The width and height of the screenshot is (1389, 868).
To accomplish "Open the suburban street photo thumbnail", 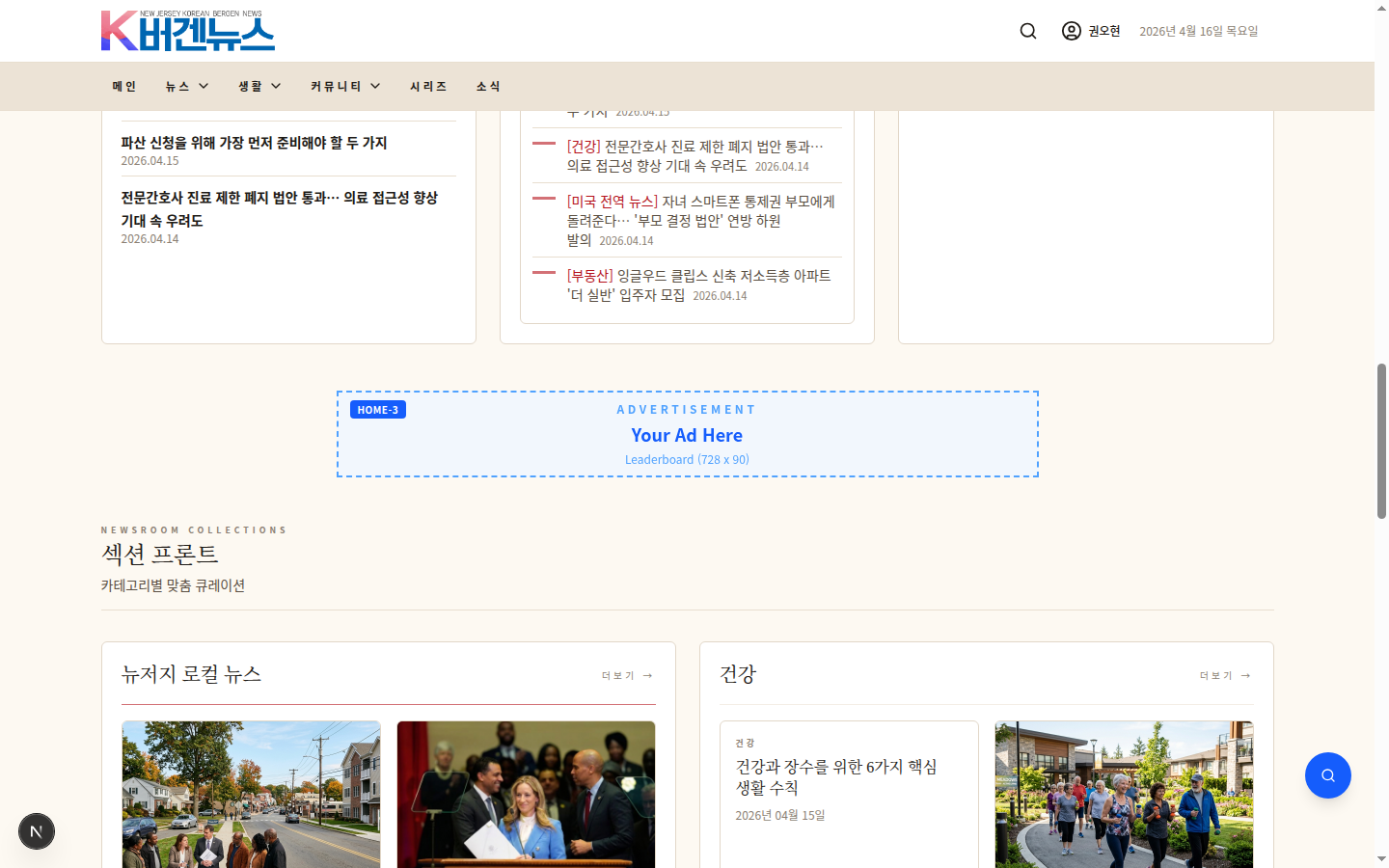I will coord(251,795).
